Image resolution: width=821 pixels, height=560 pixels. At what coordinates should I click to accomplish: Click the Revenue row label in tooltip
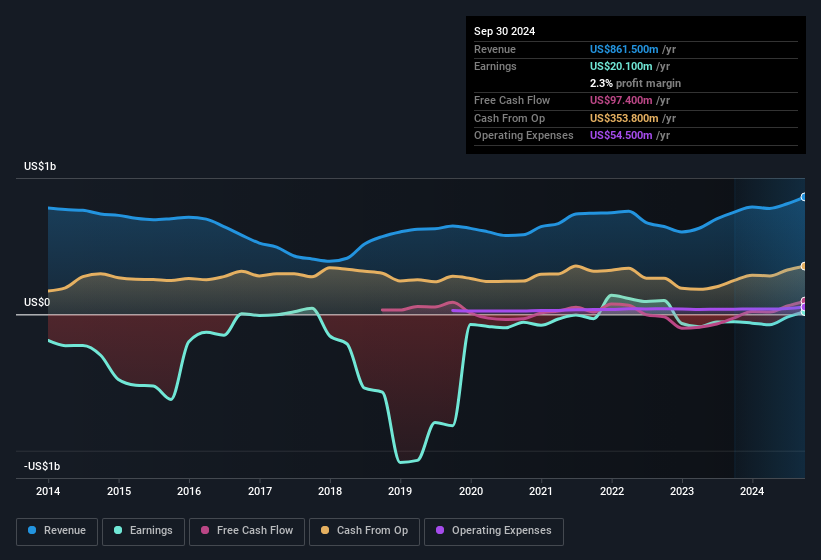[495, 49]
